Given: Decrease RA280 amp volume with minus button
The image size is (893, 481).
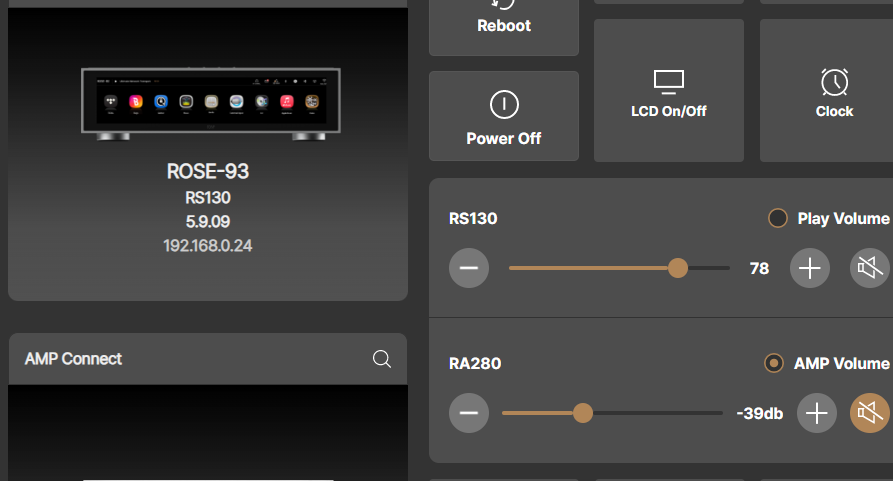Looking at the screenshot, I should point(469,413).
